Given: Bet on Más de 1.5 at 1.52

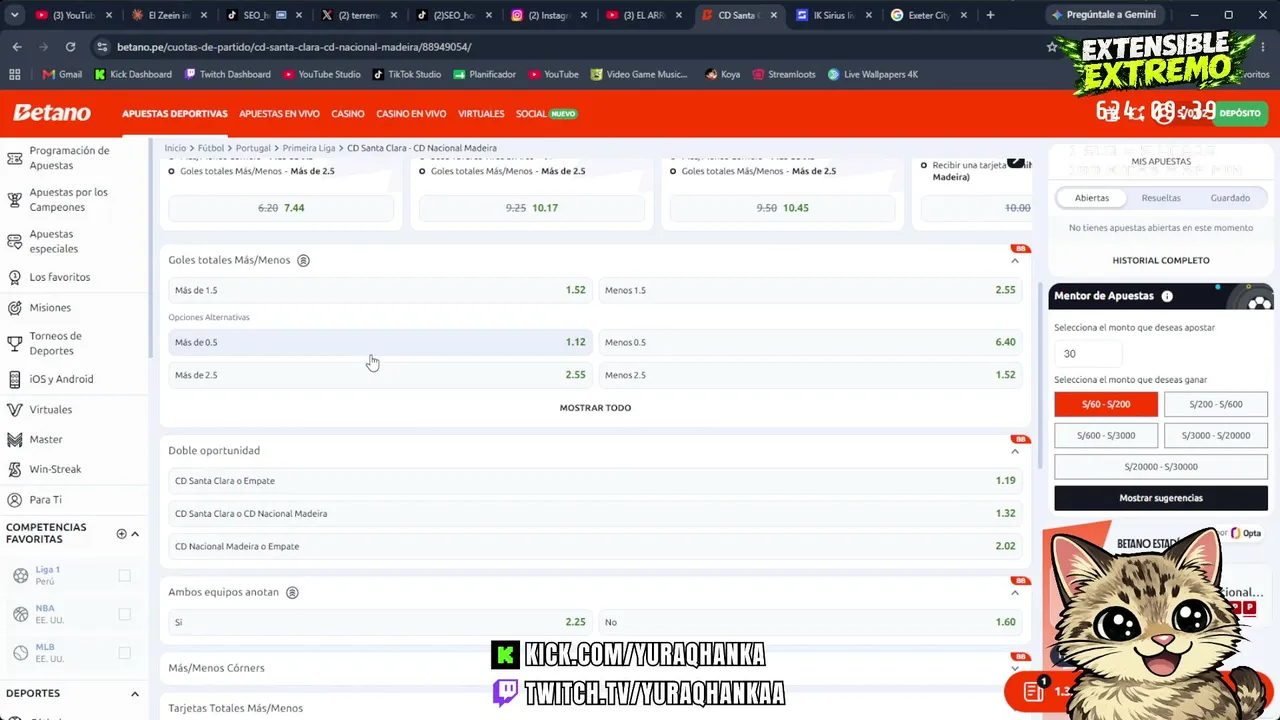Looking at the screenshot, I should click(380, 290).
